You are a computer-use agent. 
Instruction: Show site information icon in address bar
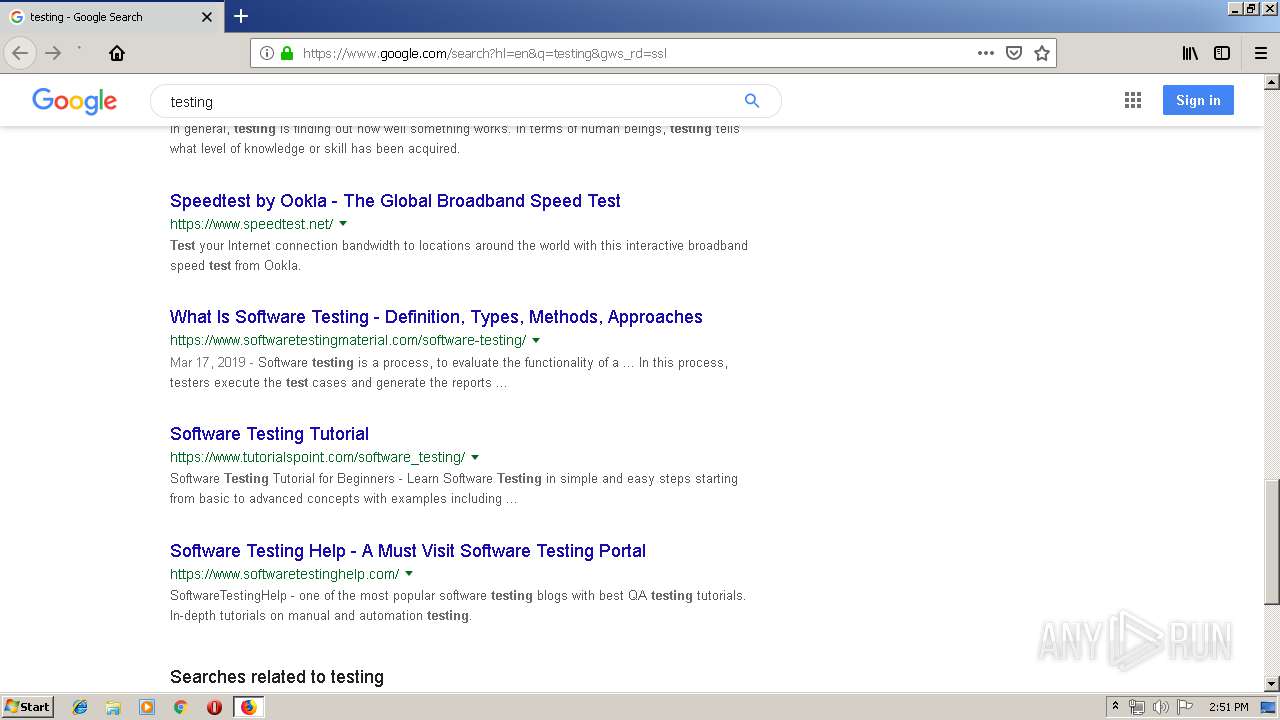[x=266, y=53]
